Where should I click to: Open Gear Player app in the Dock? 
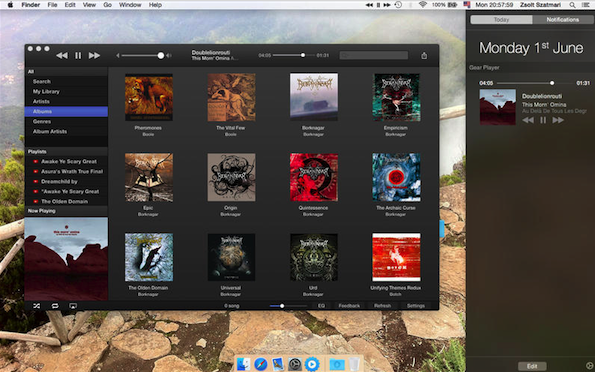pos(312,364)
